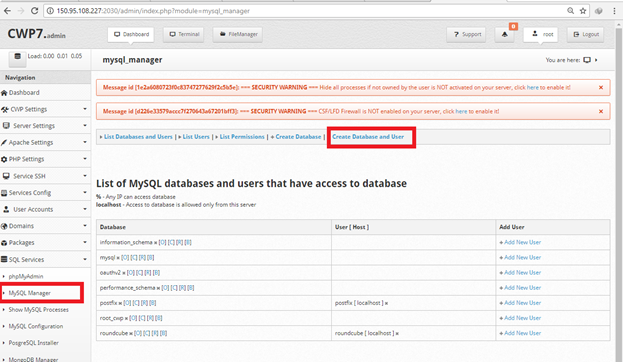This screenshot has width=623, height=362.
Task: Expand User Accounts menu
Action: 45,209
